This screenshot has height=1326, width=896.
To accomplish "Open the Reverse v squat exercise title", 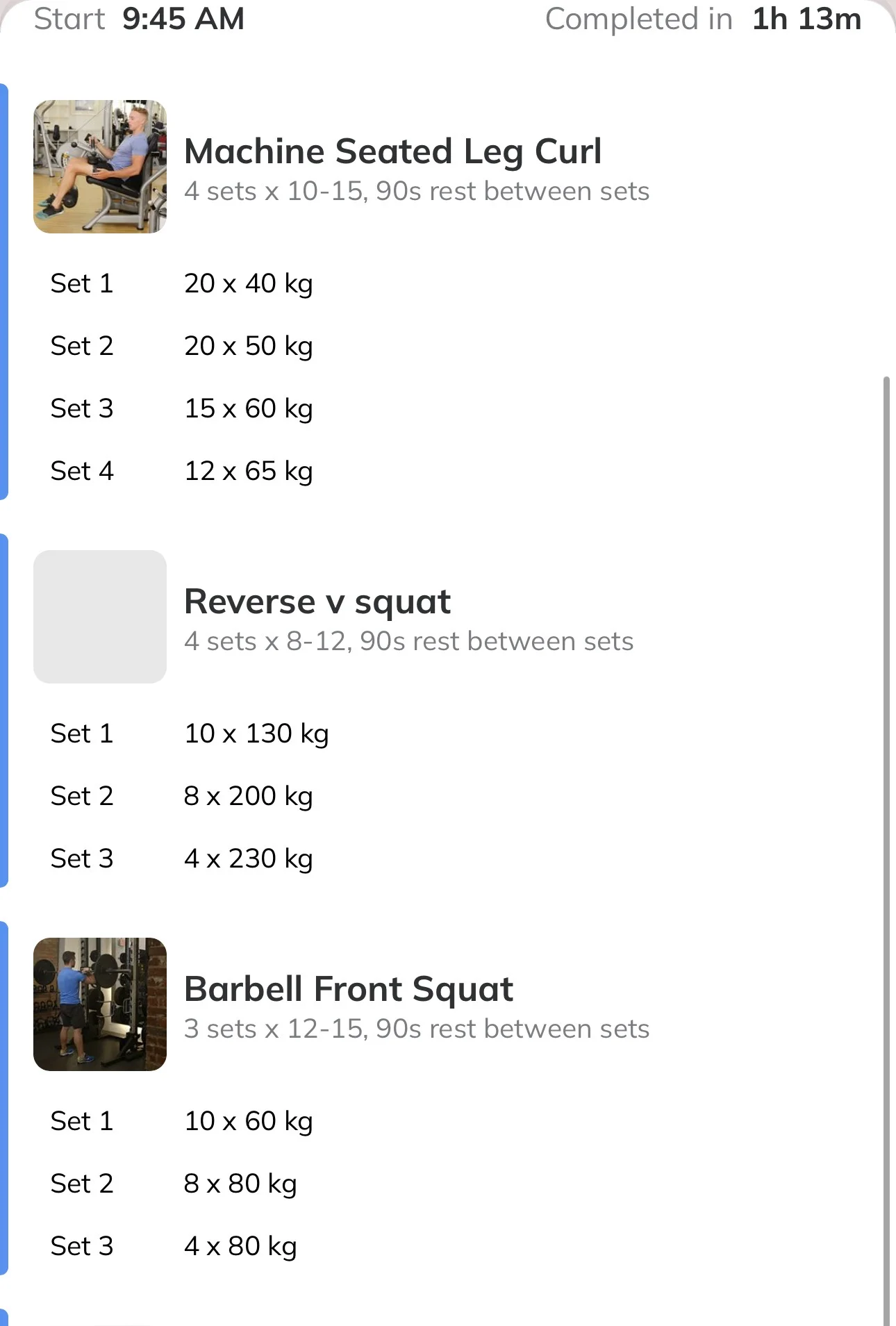I will 317,602.
